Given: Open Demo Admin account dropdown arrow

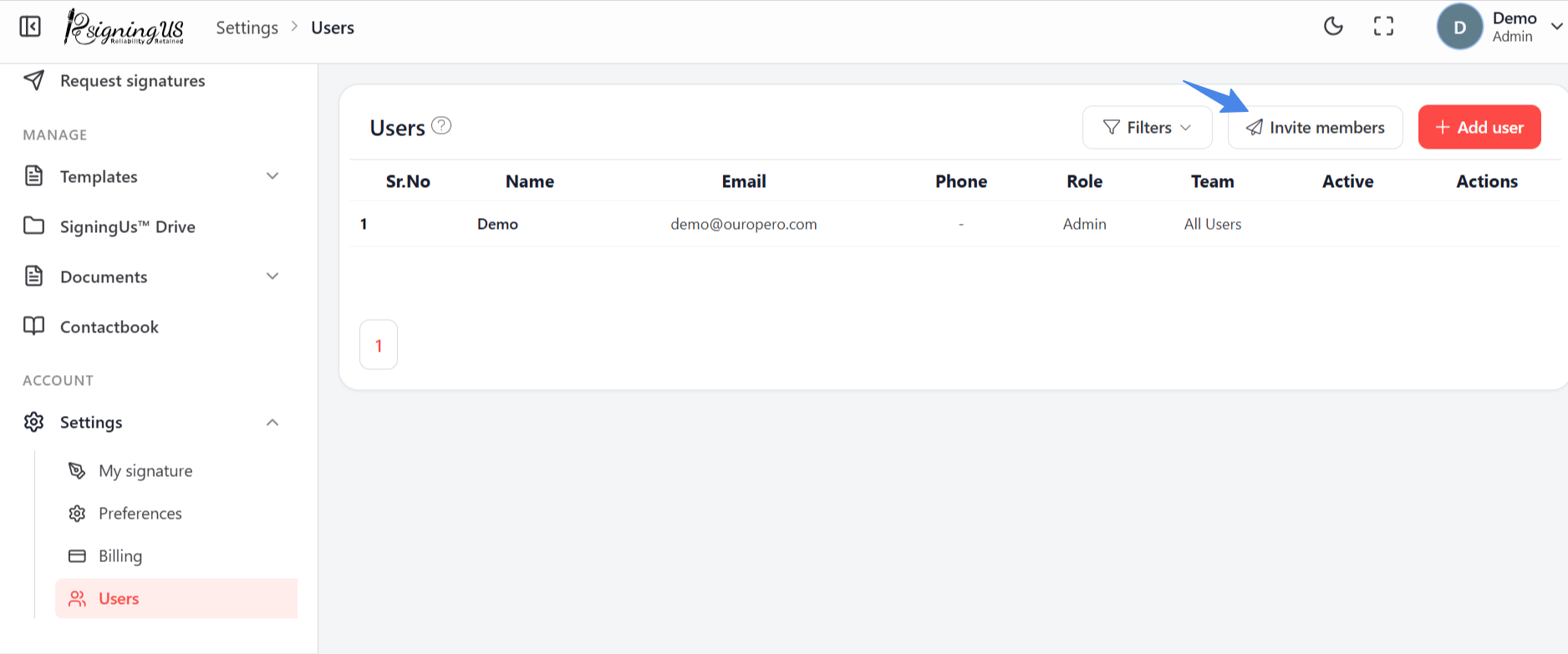Looking at the screenshot, I should (1556, 27).
